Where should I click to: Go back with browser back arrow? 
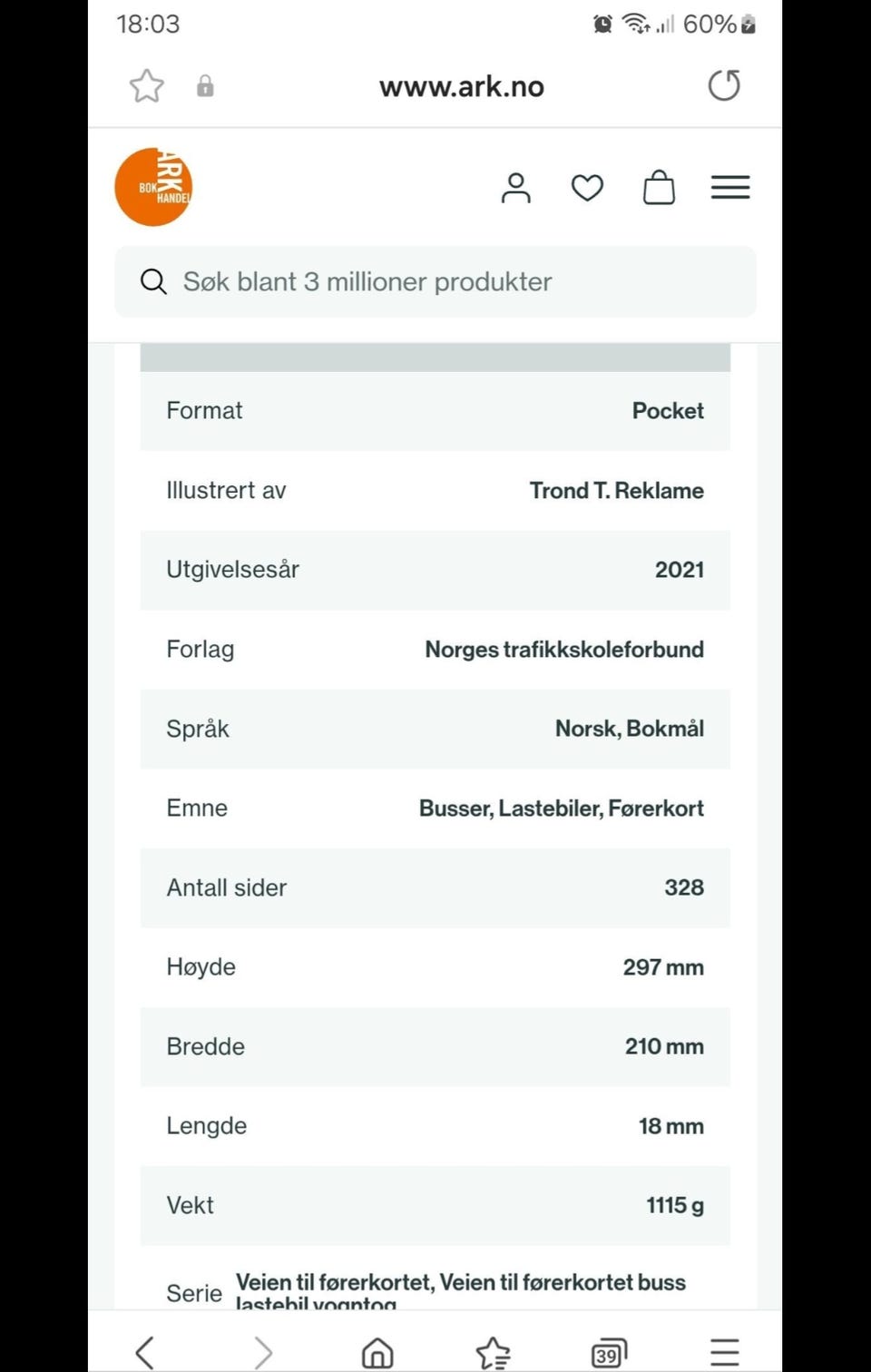point(145,1352)
